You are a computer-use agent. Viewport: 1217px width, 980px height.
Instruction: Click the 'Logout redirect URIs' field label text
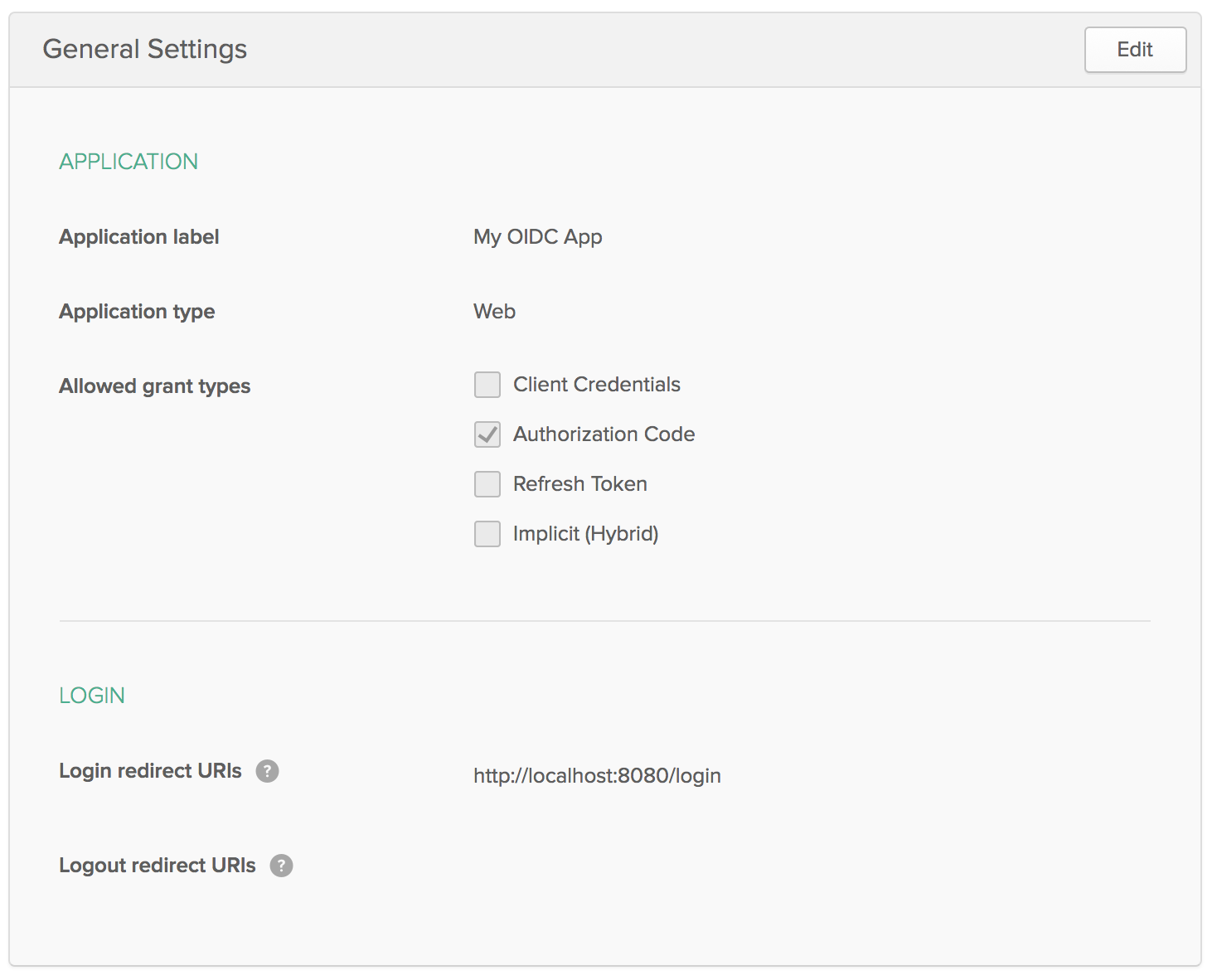pyautogui.click(x=158, y=866)
